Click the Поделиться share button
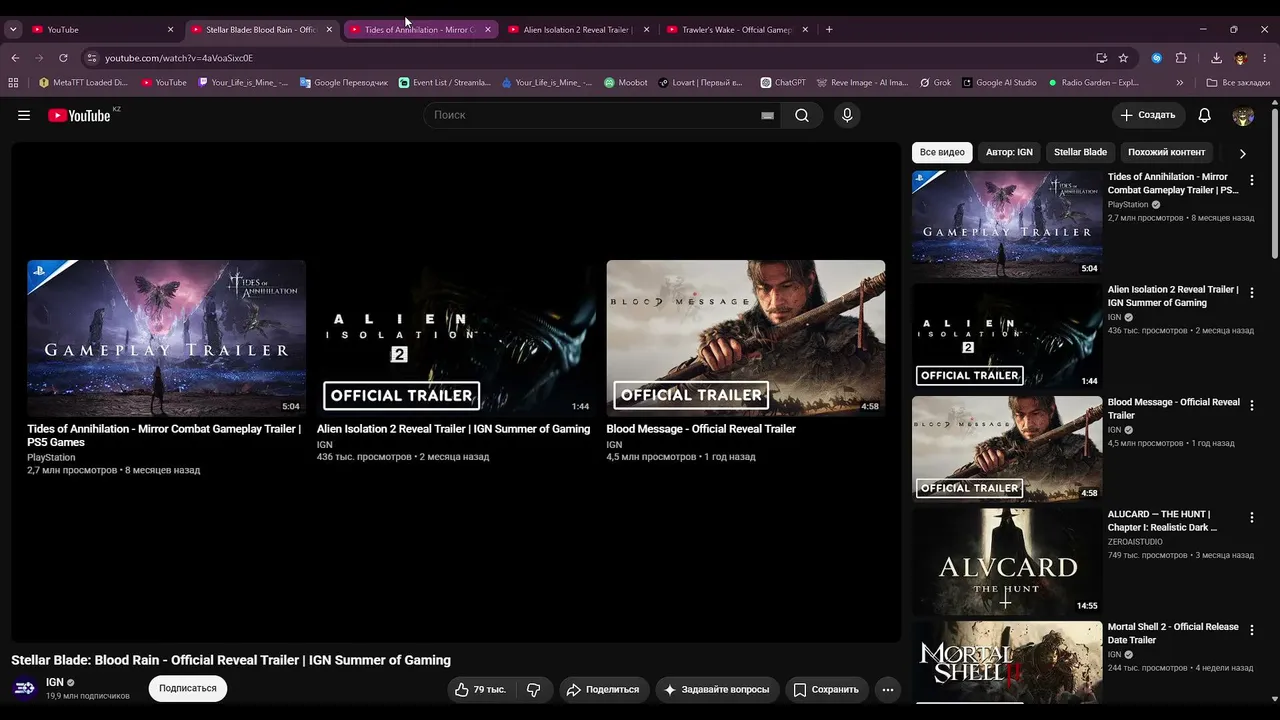Image resolution: width=1280 pixels, height=720 pixels. coord(603,689)
